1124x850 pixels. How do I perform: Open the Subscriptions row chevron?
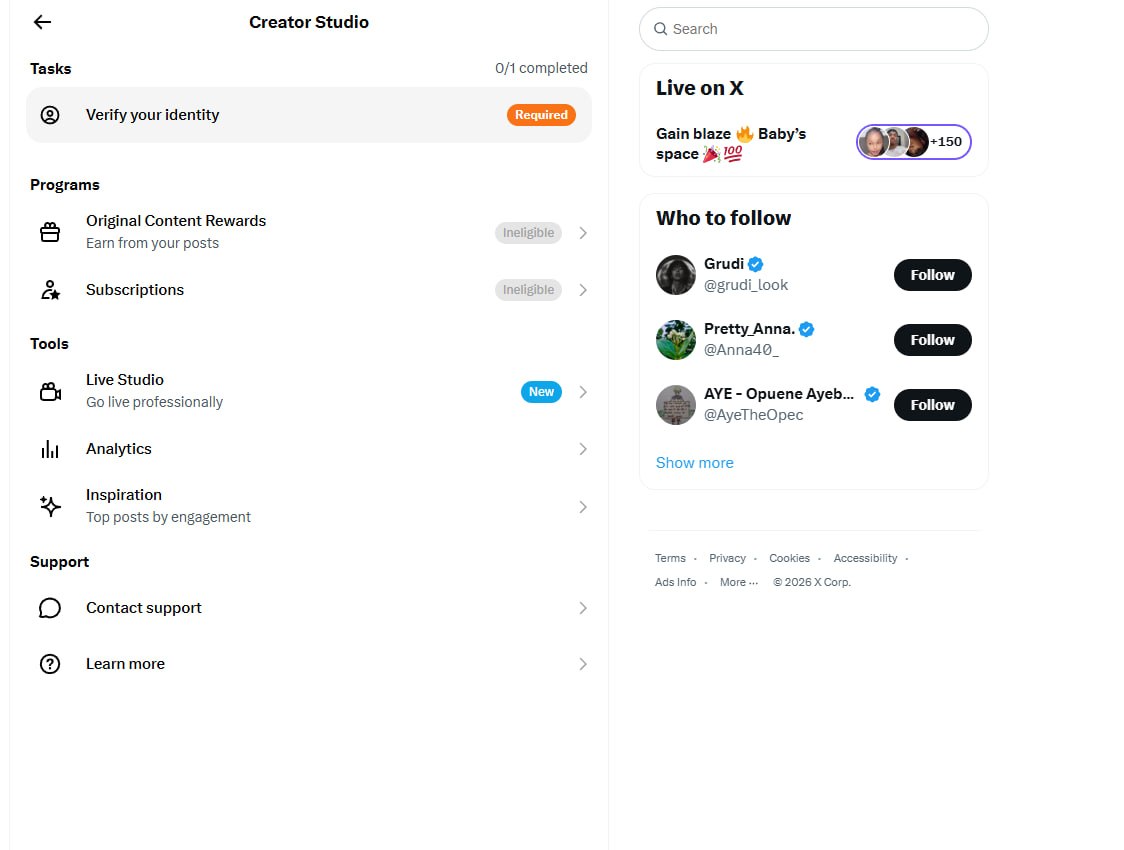[x=583, y=290]
